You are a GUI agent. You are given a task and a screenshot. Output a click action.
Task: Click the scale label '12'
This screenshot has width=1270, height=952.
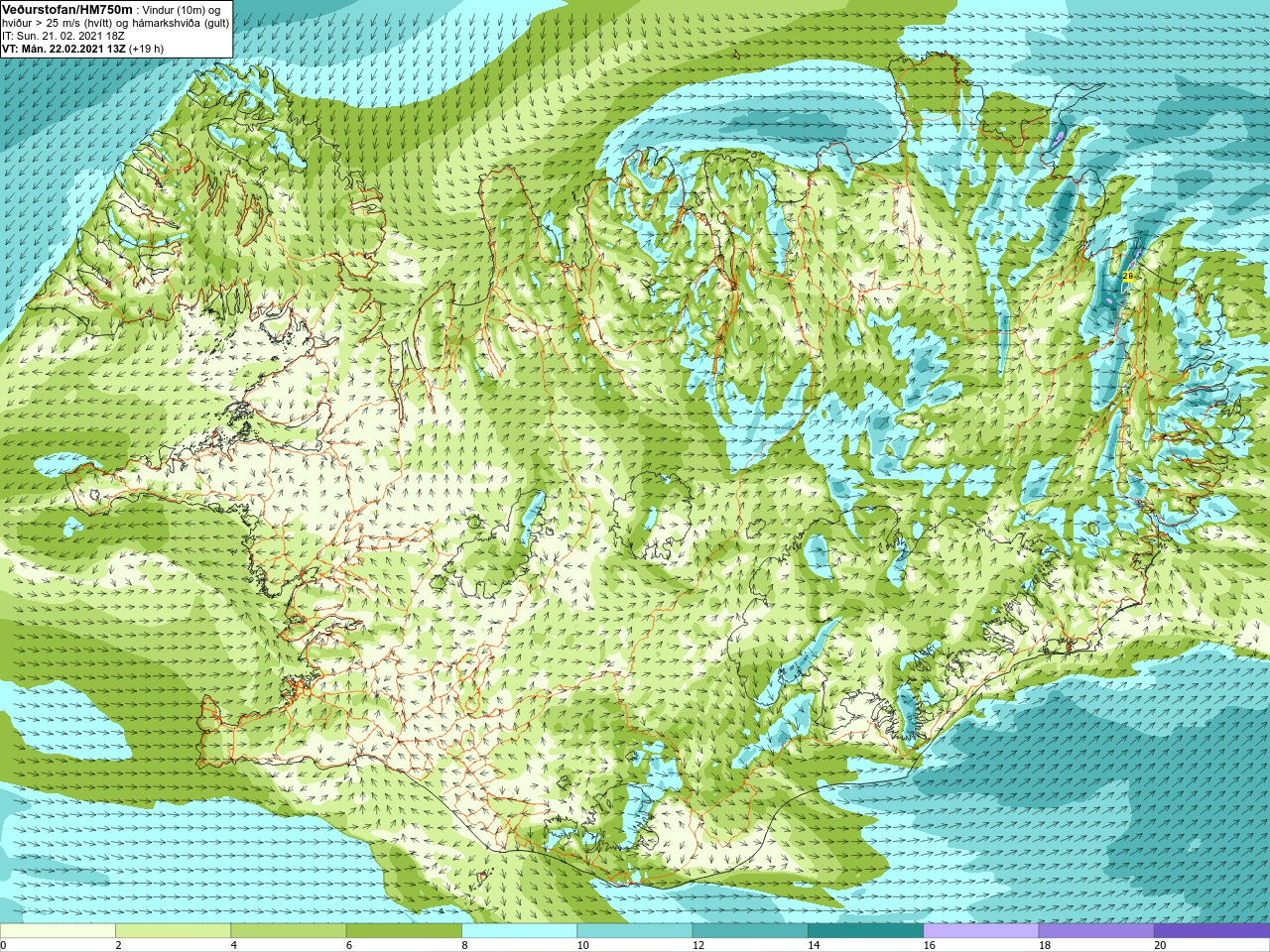[698, 945]
